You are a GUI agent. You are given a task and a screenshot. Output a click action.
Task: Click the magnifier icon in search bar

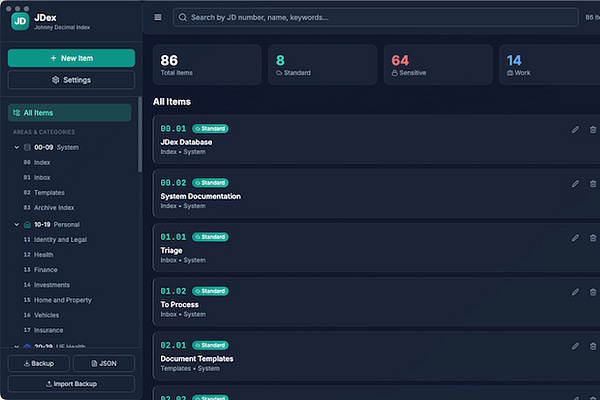[183, 18]
